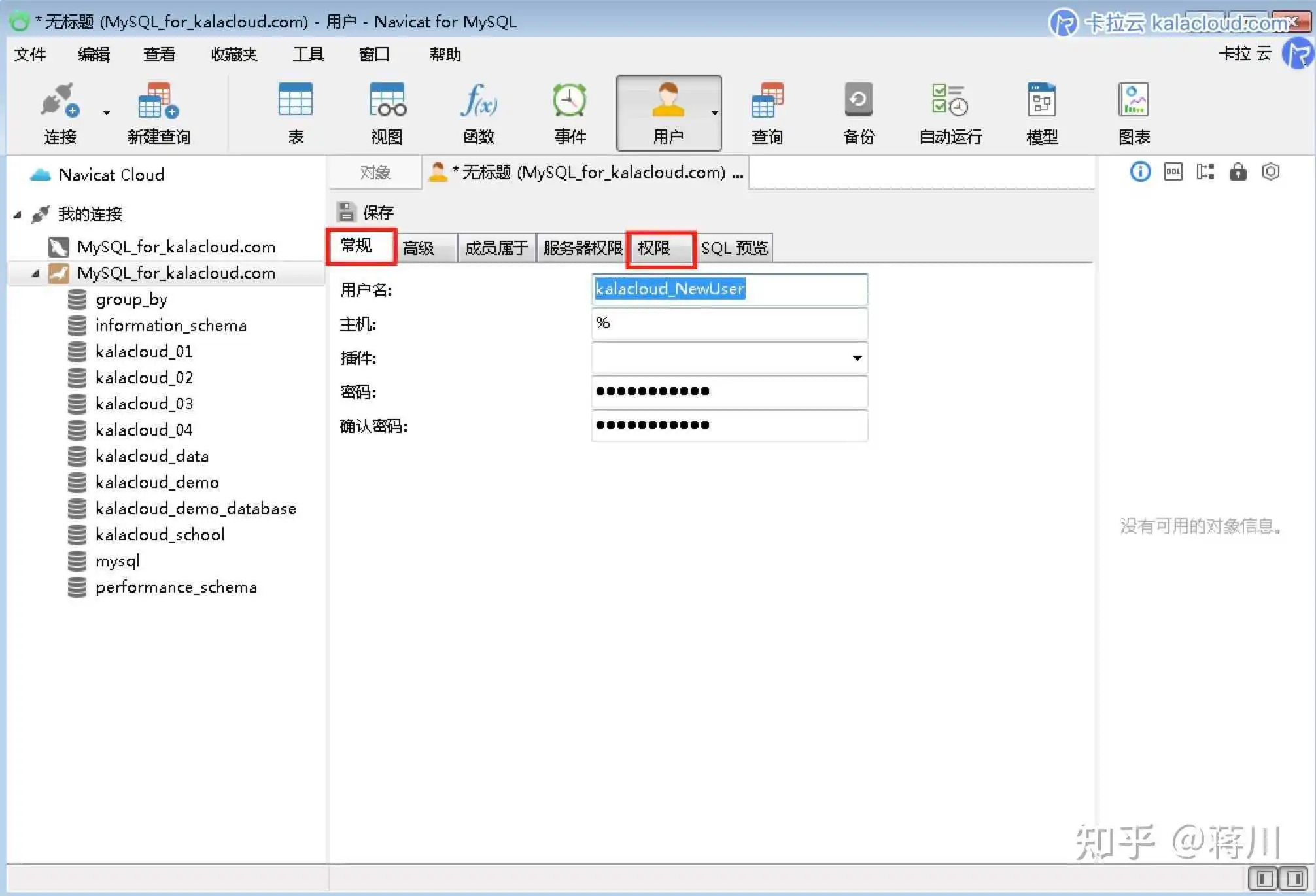Open the Plugin (插件) dropdown
The image size is (1316, 896).
857,358
